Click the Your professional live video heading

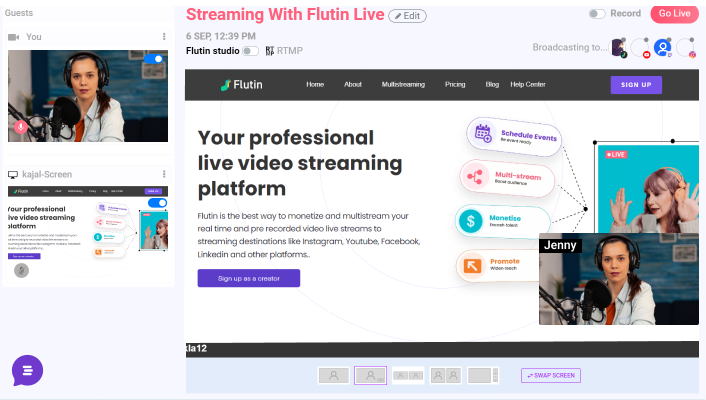click(x=300, y=163)
